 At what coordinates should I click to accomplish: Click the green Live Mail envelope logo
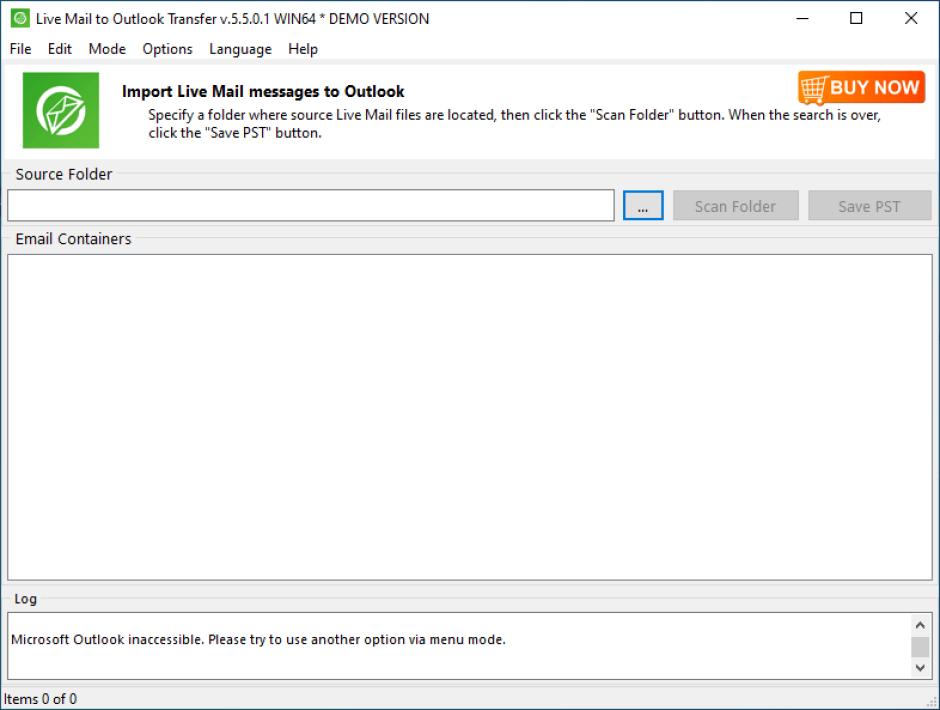61,110
